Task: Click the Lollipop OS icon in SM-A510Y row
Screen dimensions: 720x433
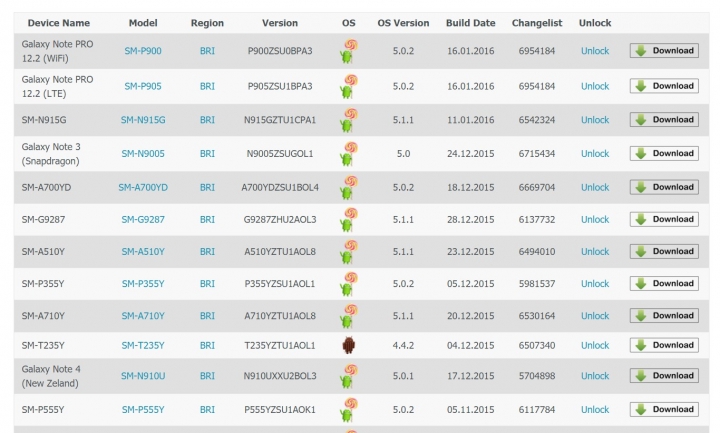Action: [x=349, y=252]
